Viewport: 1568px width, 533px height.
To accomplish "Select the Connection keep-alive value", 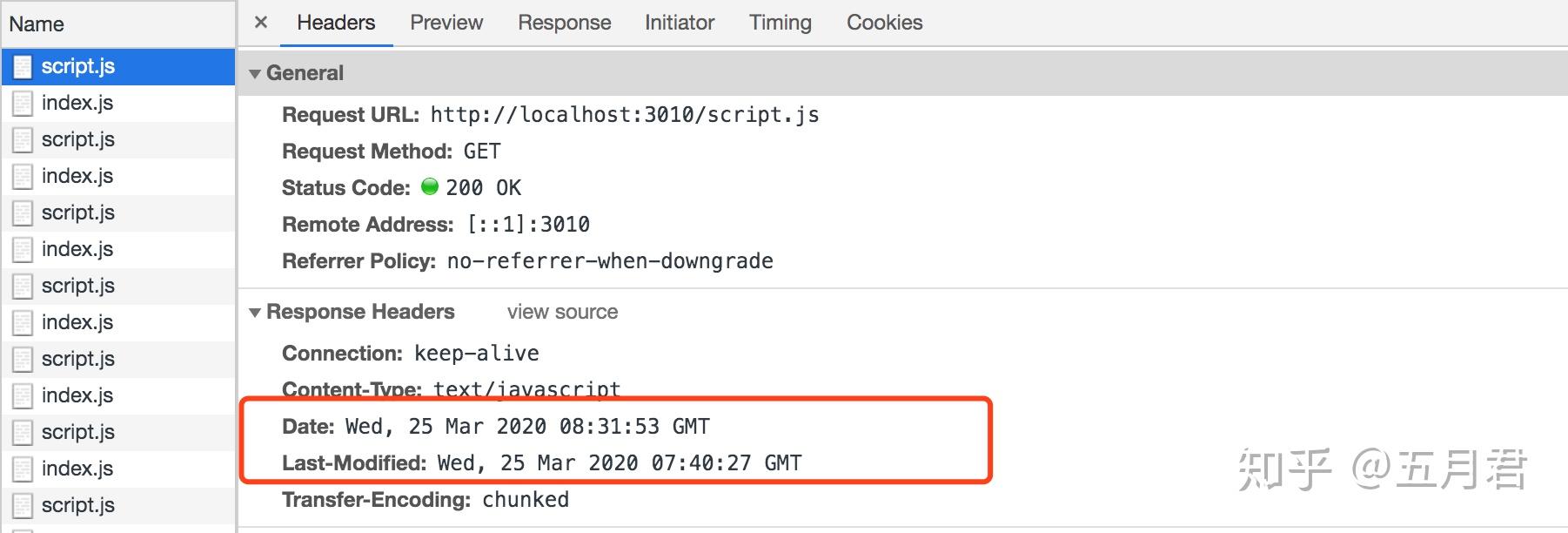I will [477, 354].
